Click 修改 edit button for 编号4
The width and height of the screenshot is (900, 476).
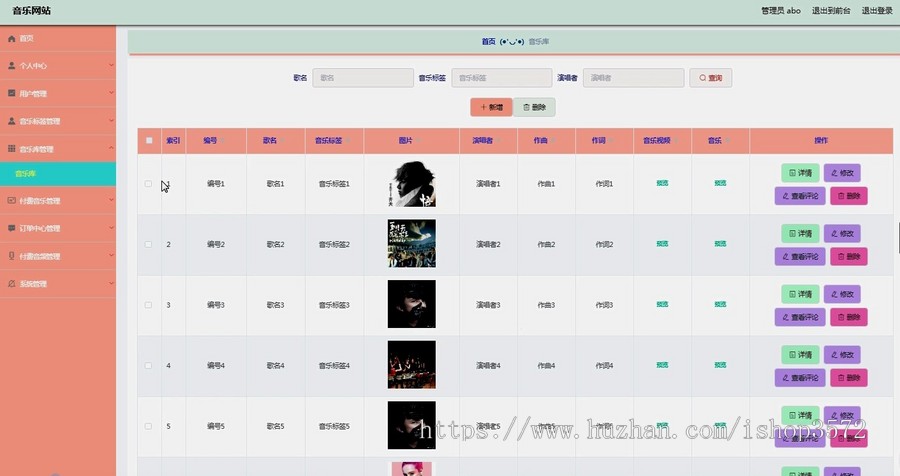tap(842, 355)
